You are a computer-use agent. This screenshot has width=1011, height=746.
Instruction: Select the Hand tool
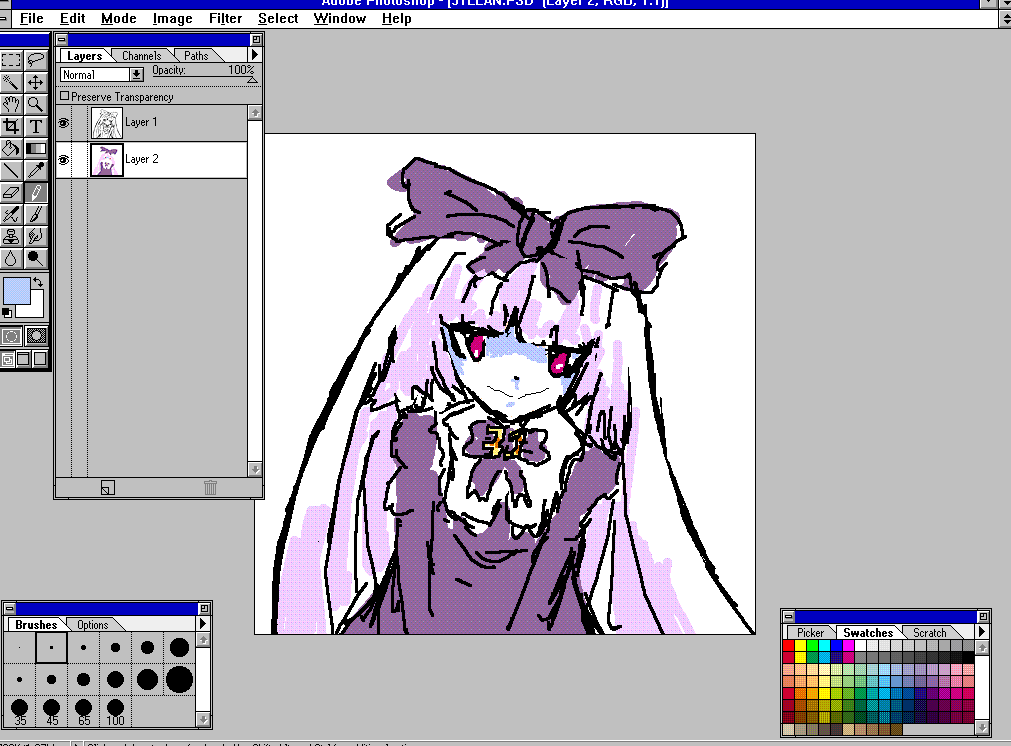point(11,104)
